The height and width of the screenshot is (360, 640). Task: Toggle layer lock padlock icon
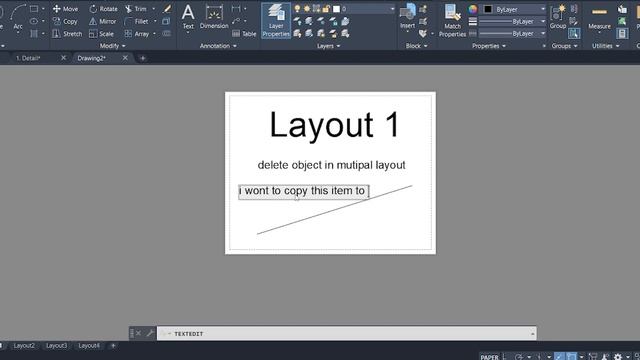click(x=326, y=9)
